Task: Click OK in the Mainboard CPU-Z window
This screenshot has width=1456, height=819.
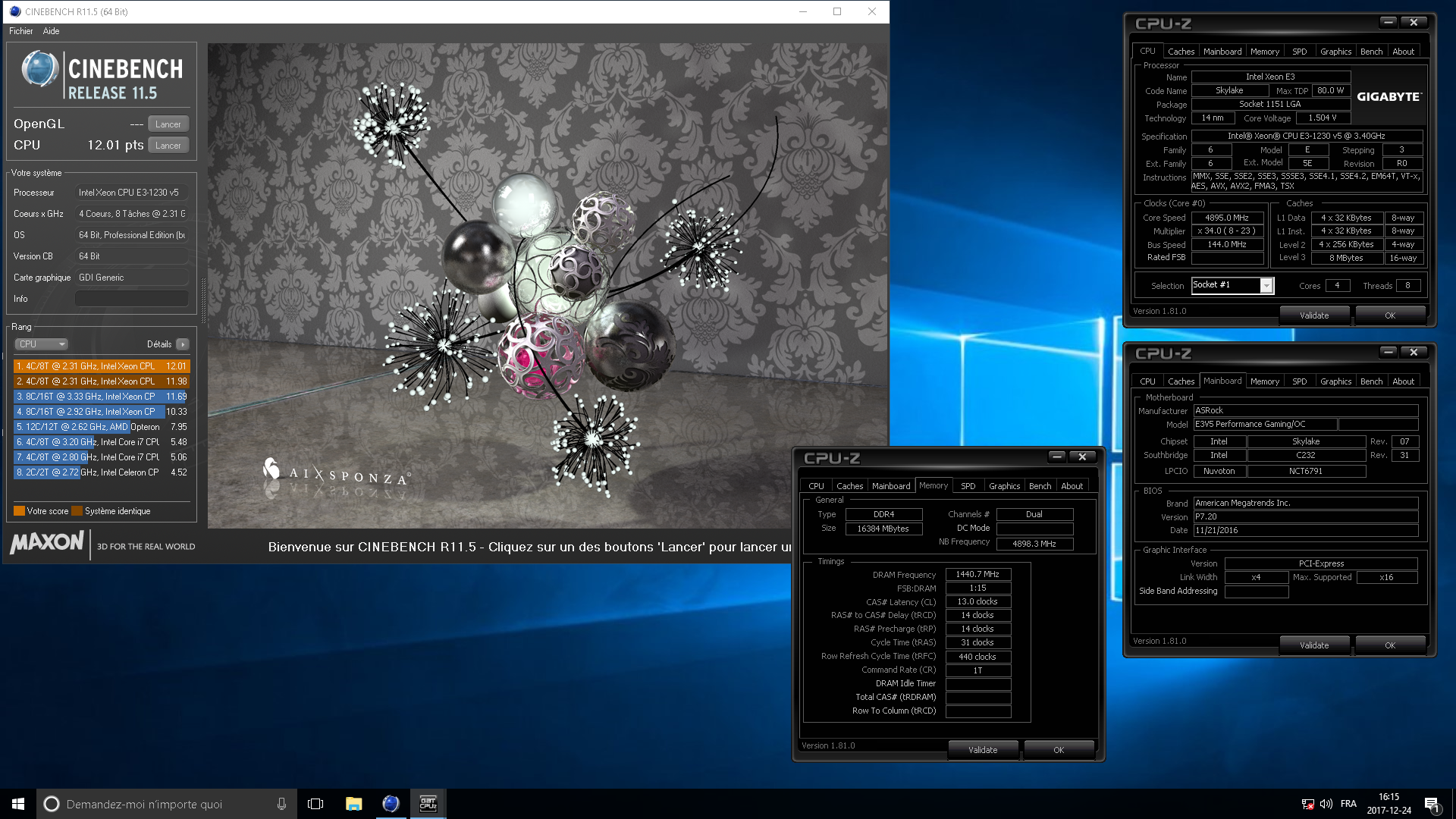Action: pos(1390,645)
